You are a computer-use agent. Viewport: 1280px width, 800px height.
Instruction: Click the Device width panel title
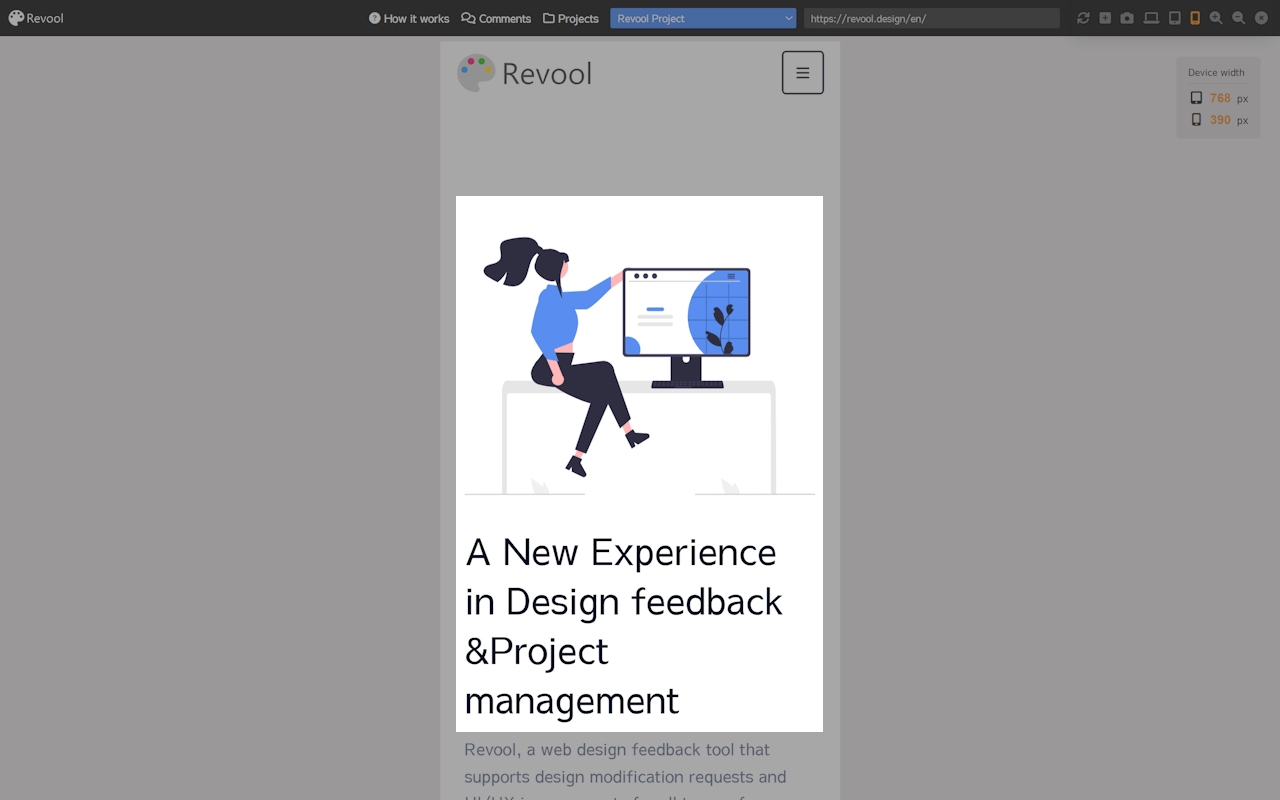[x=1216, y=73]
